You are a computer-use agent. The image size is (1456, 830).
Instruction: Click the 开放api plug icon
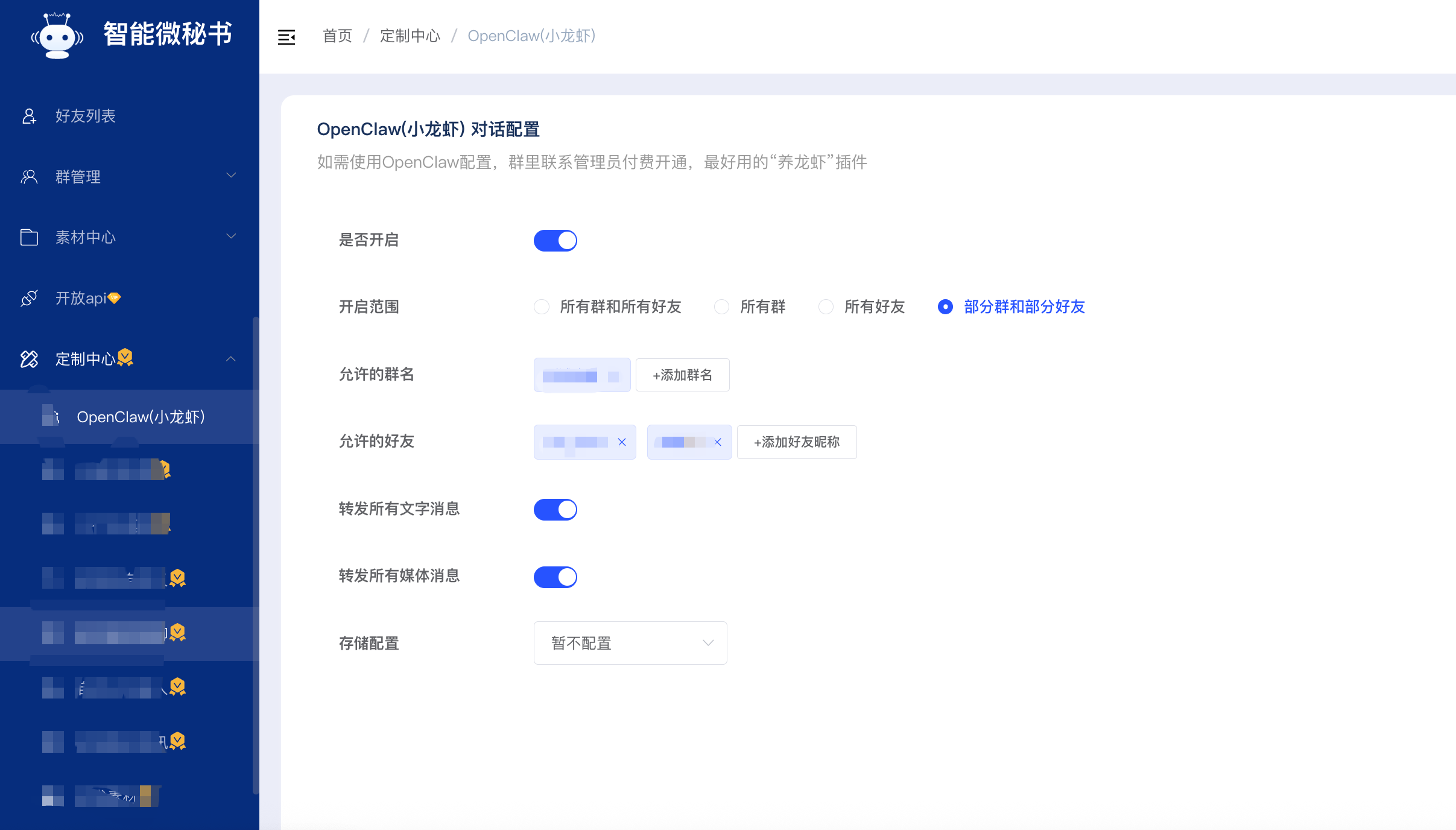coord(29,298)
